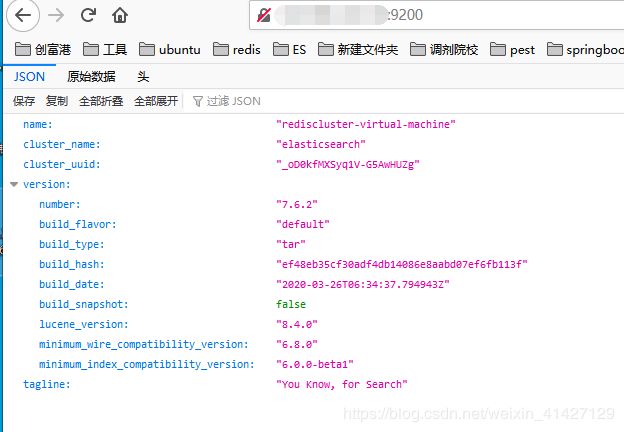Open the ubuntu bookmark folder
Image resolution: width=624 pixels, height=432 pixels.
(x=170, y=50)
